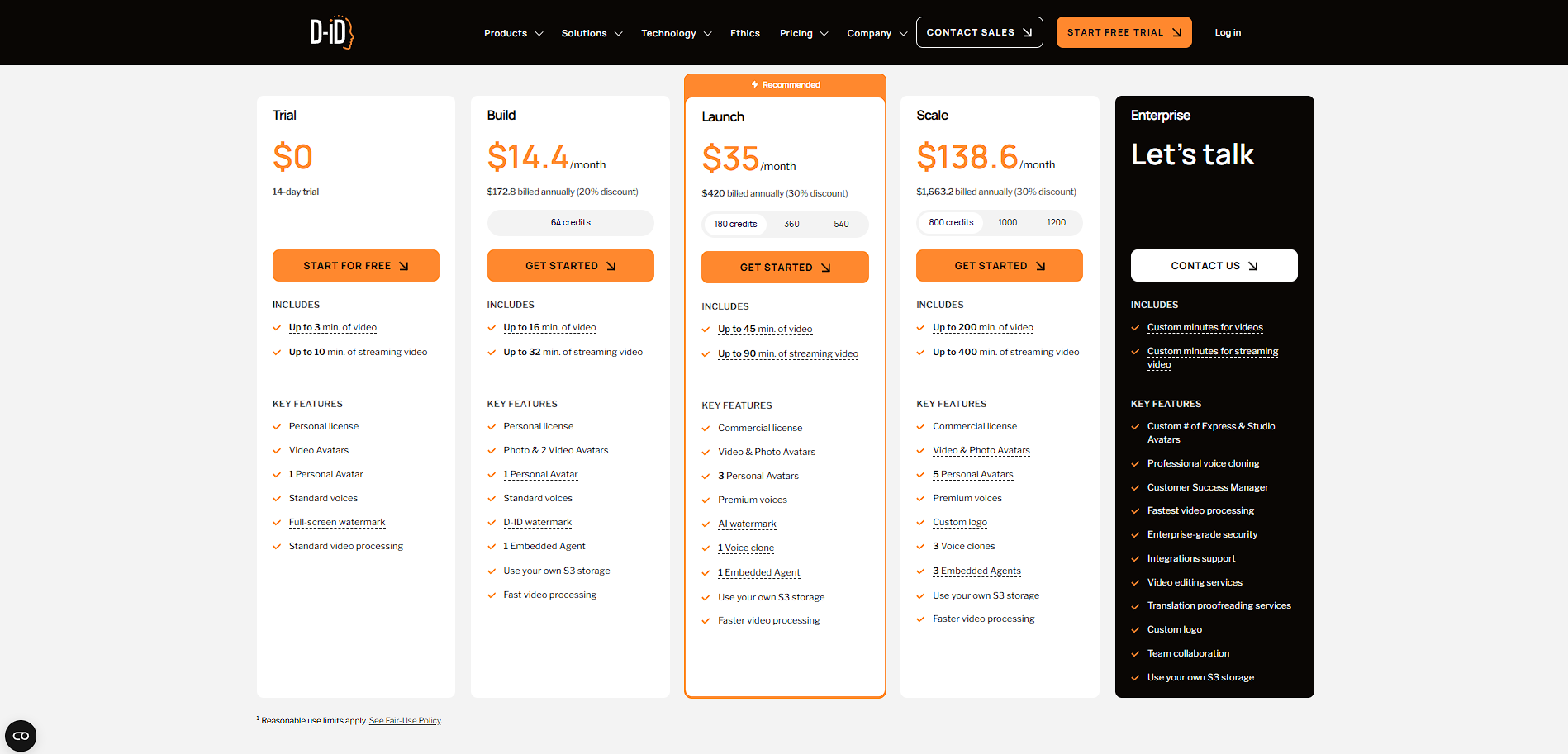
Task: Click the Recommended badge on Launch plan
Action: point(785,85)
